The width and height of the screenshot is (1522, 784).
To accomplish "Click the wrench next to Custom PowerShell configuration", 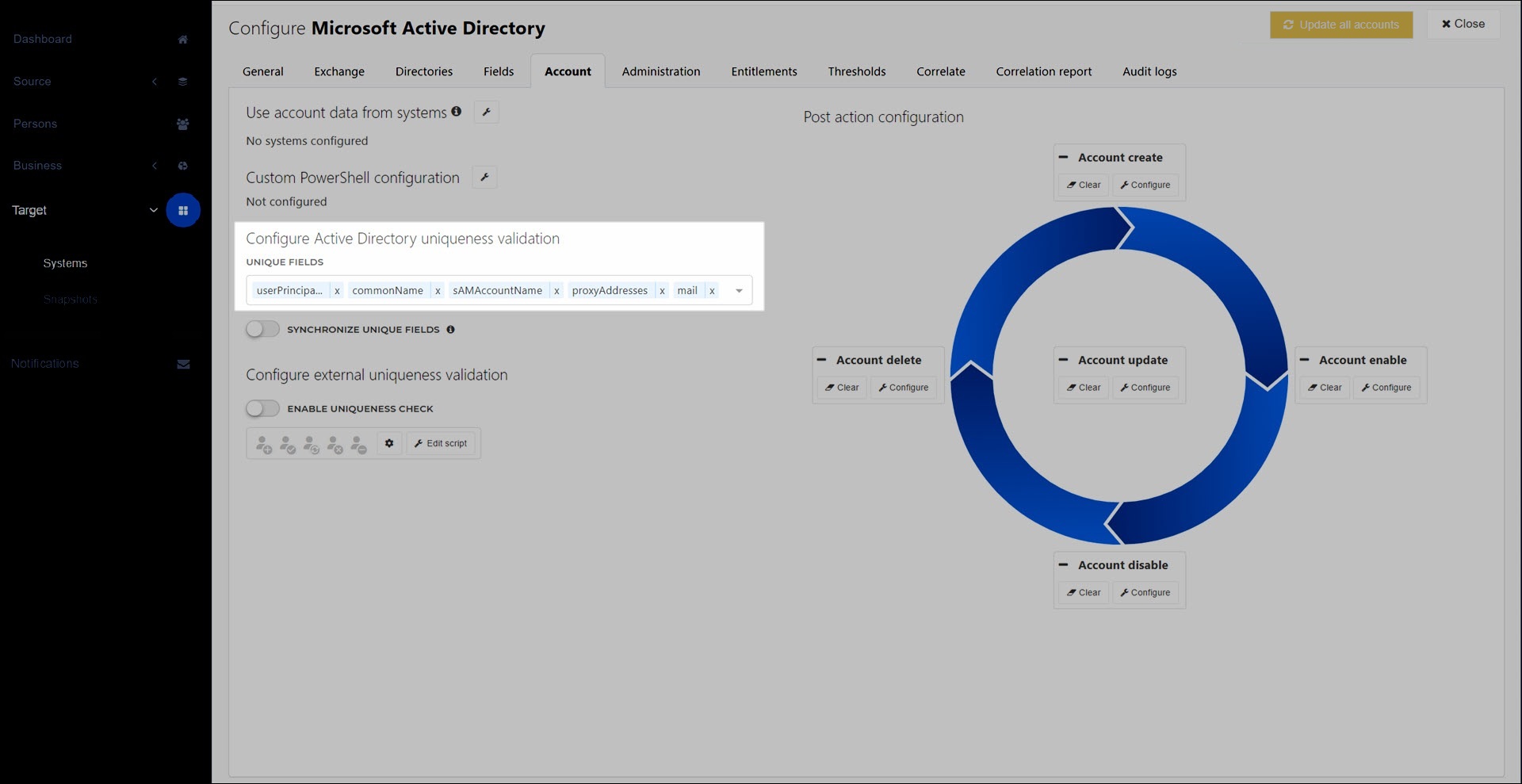I will pos(484,178).
